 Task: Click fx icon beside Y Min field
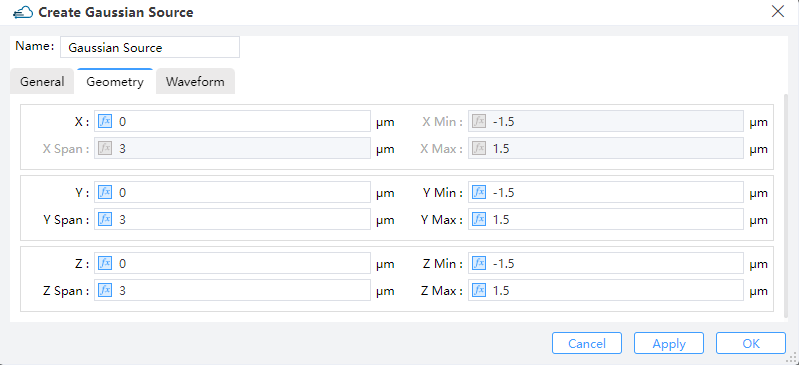pos(479,192)
